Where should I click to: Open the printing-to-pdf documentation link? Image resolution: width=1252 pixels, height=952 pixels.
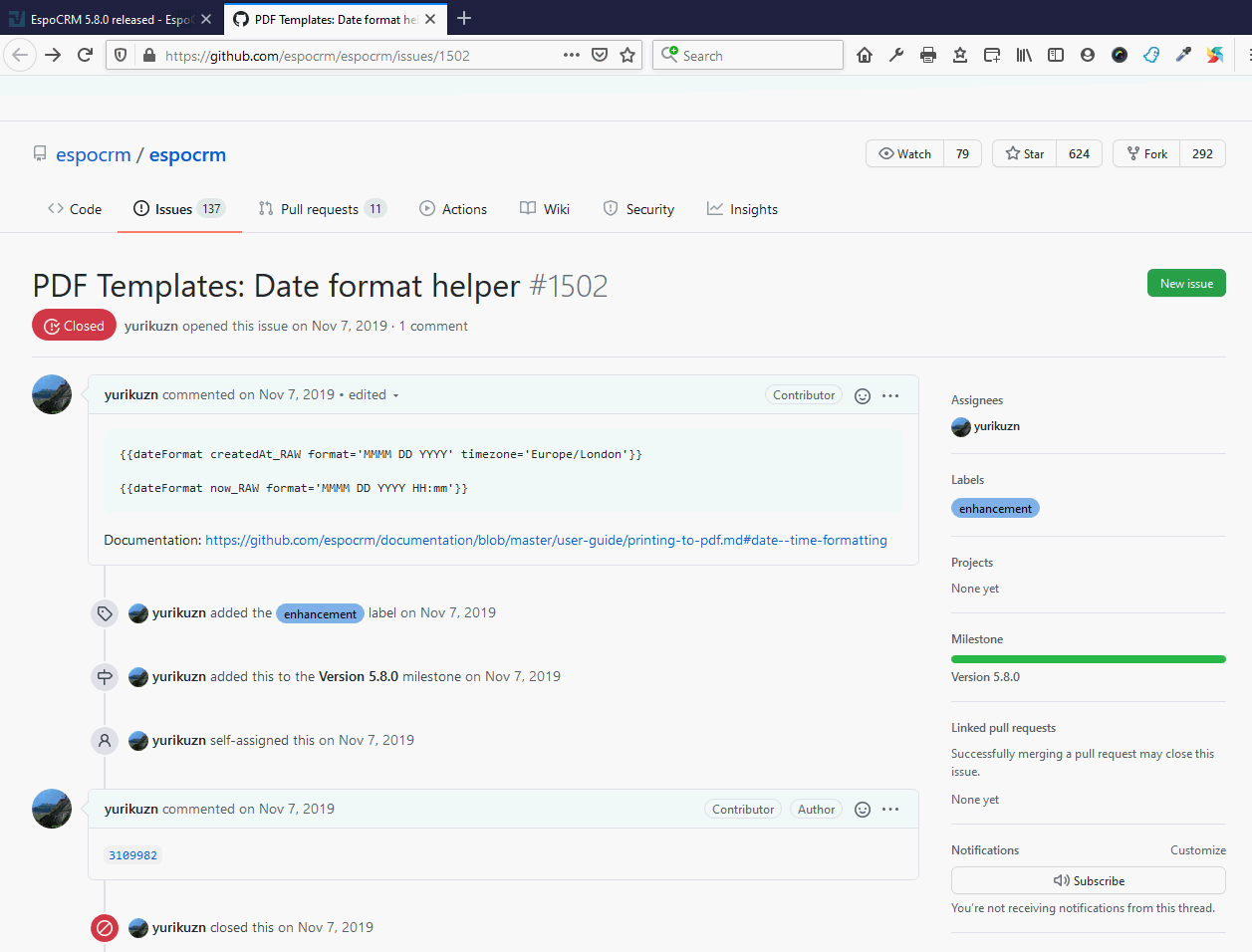(x=546, y=541)
